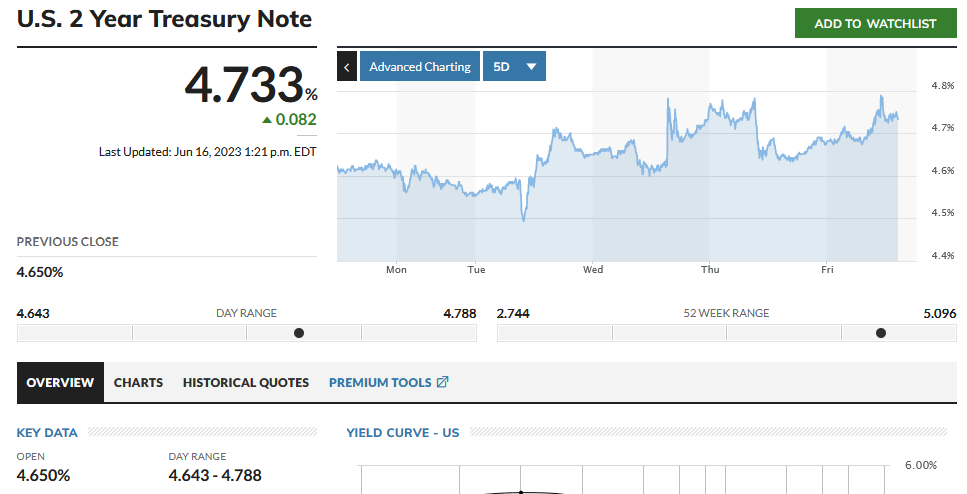Image resolution: width=967 pixels, height=494 pixels.
Task: Click the Yield Curve - US heading
Action: pyautogui.click(x=402, y=433)
